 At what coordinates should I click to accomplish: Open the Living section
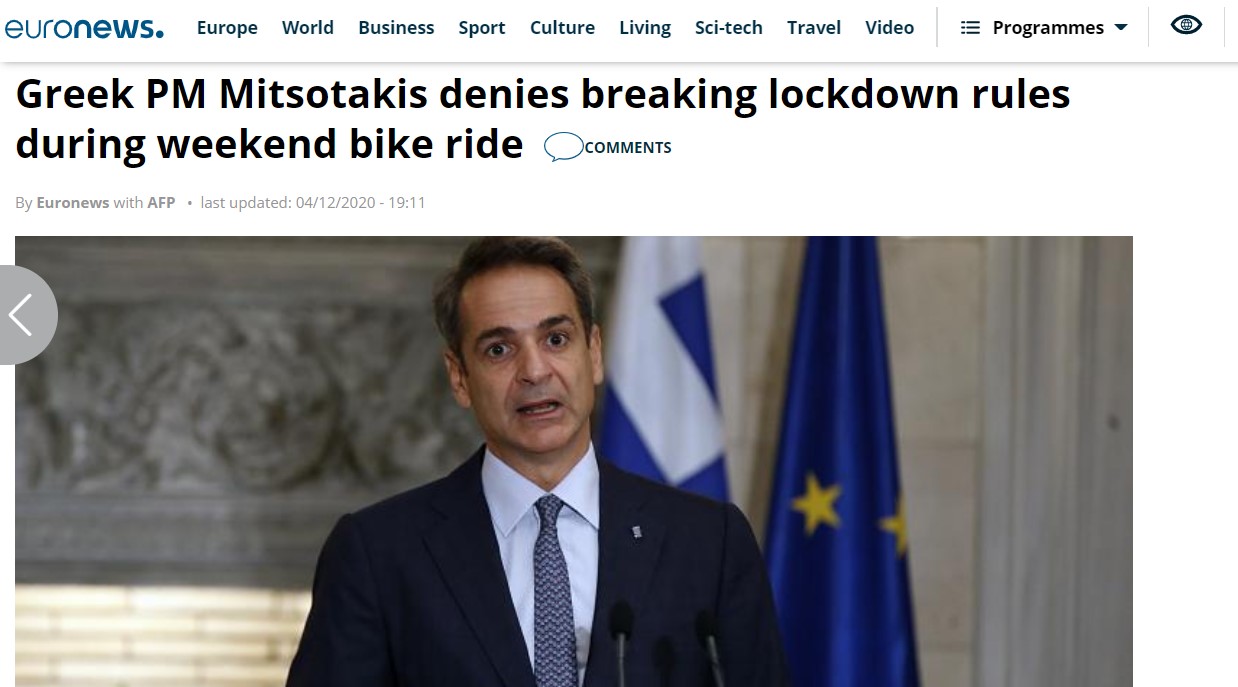point(645,28)
